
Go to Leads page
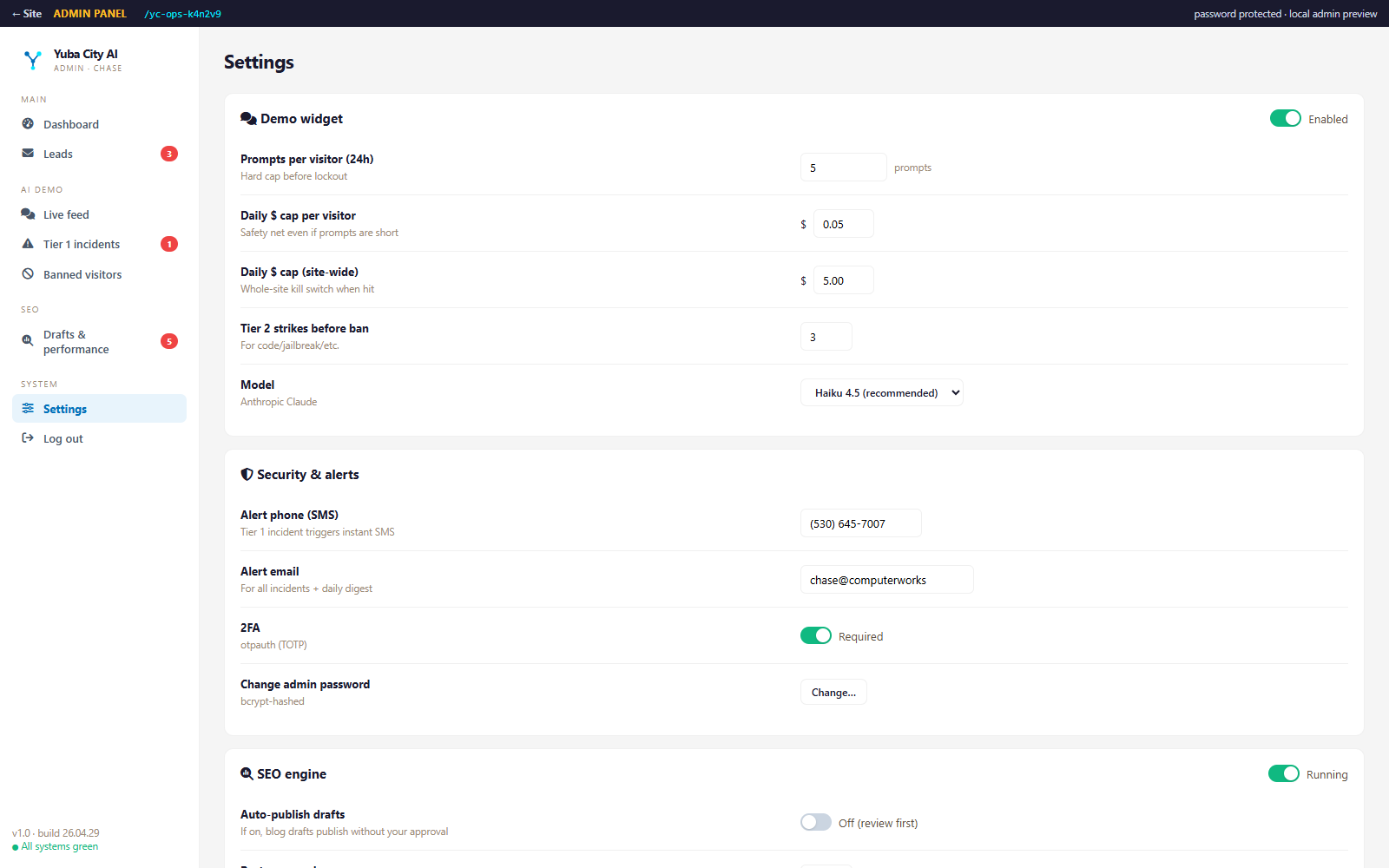tap(99, 154)
